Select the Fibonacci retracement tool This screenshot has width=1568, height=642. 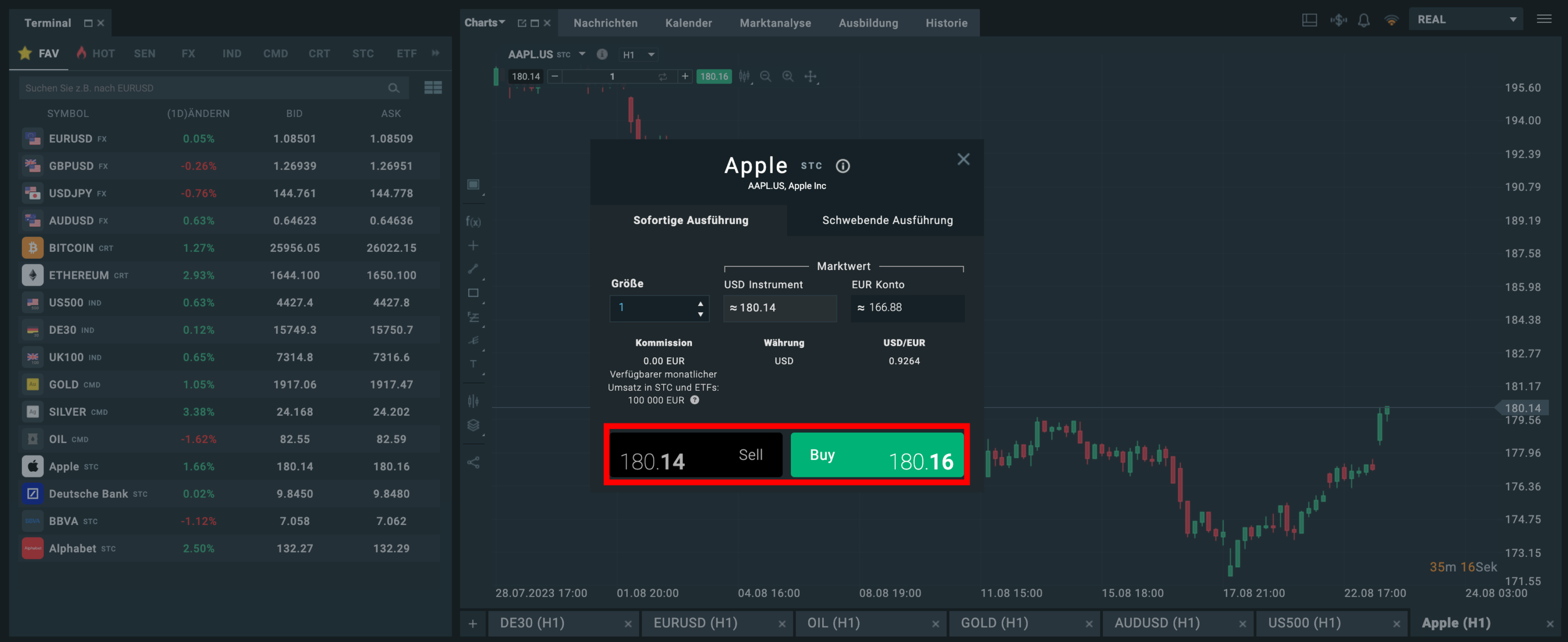coord(473,317)
